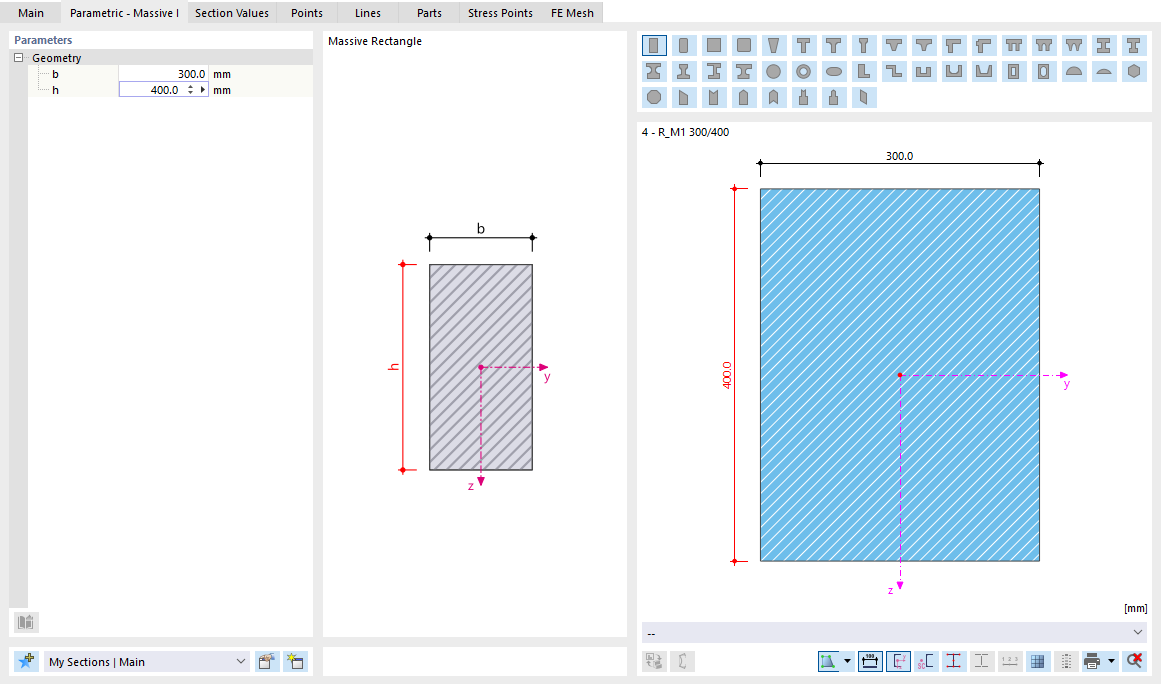The image size is (1161, 684).
Task: Select the hexagonal section shape
Action: click(1134, 71)
